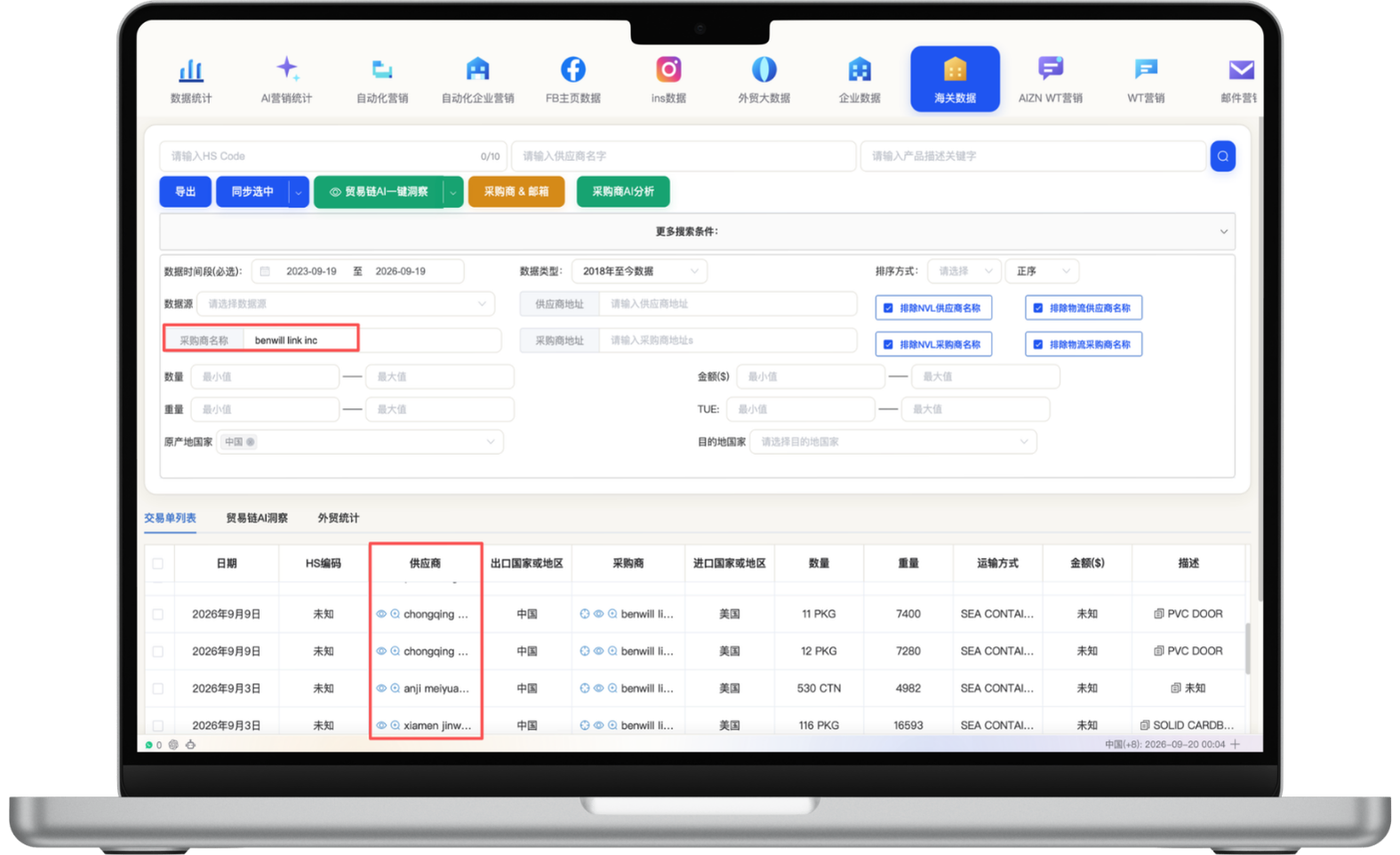Toggle 排除NVL供应商名称 checkbox
This screenshot has width=1400, height=855.
point(888,308)
